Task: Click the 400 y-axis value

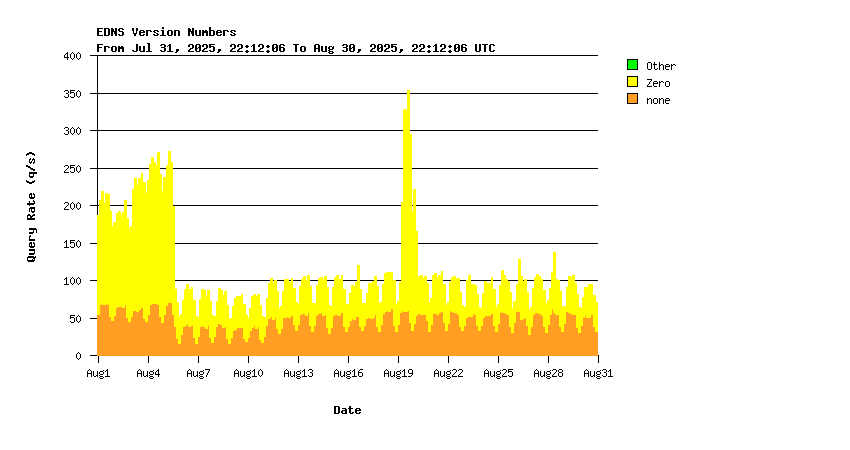Action: pos(72,56)
